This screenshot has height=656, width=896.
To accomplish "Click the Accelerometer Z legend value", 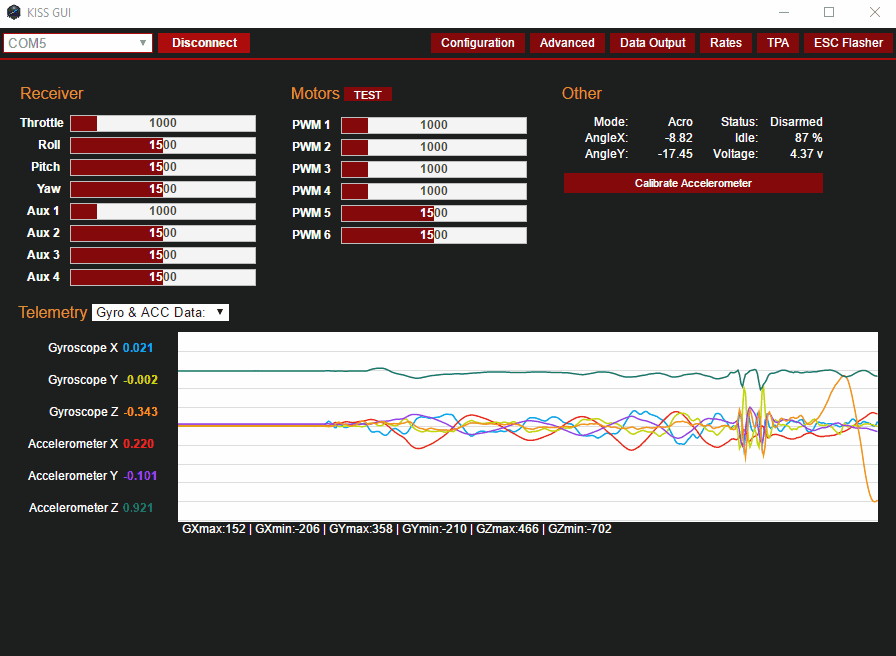I will (138, 508).
